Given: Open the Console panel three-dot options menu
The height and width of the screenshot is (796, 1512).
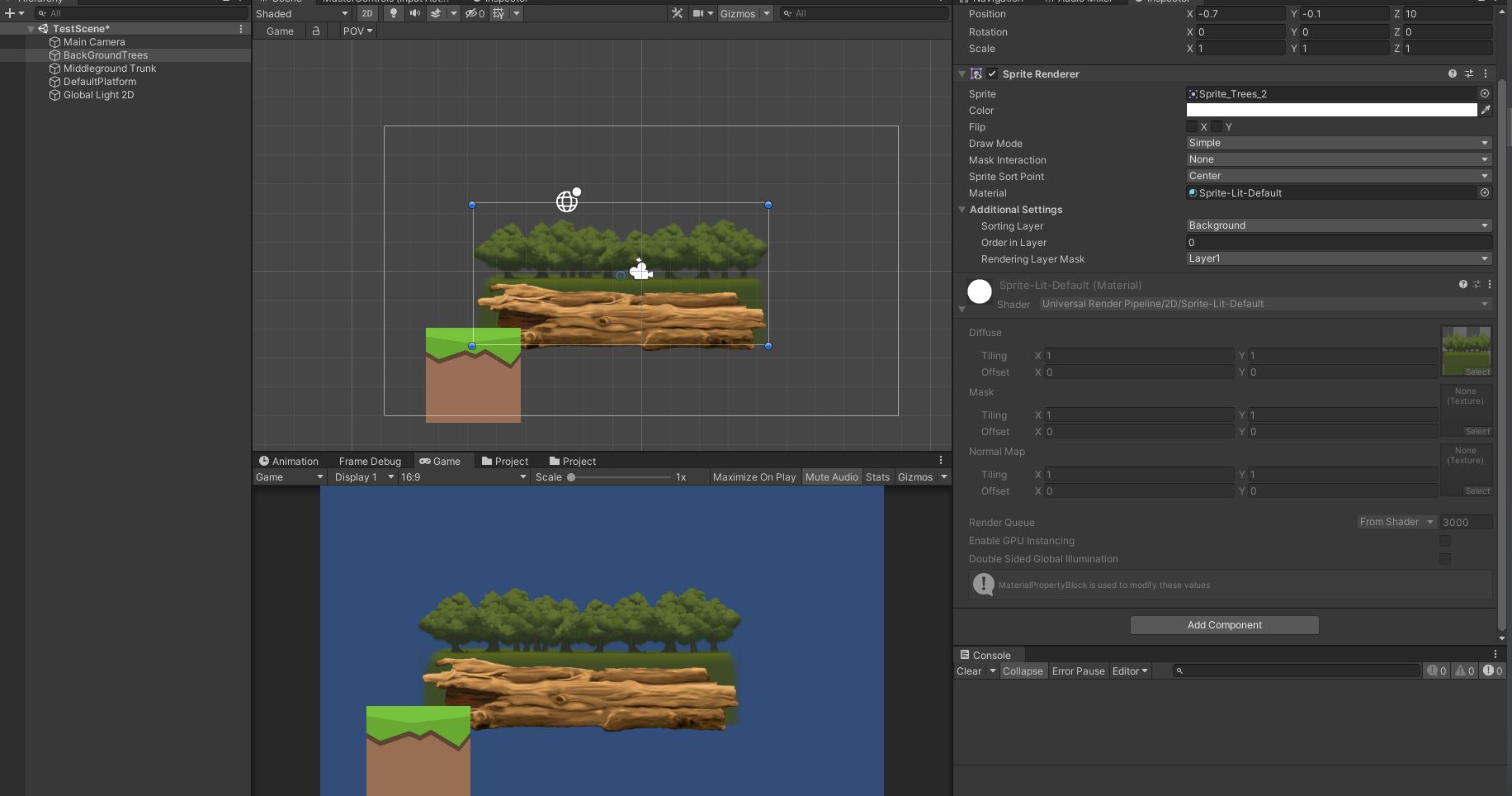Looking at the screenshot, I should [1495, 654].
